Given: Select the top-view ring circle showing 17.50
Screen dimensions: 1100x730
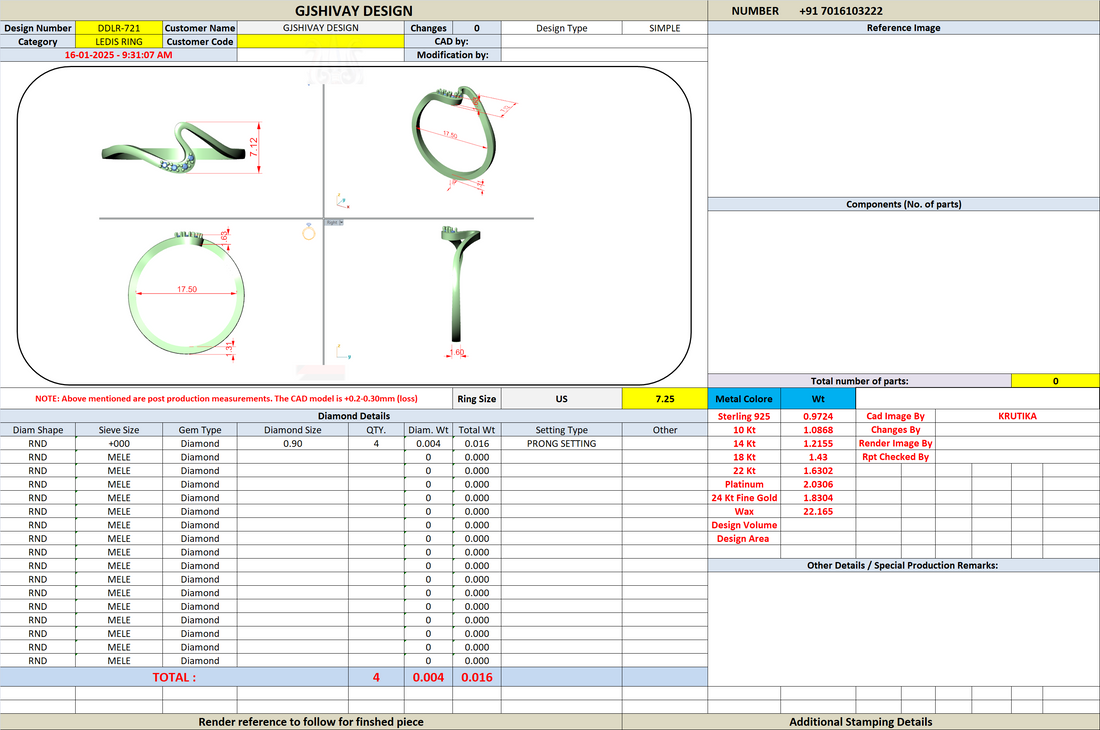Looking at the screenshot, I should [x=186, y=292].
